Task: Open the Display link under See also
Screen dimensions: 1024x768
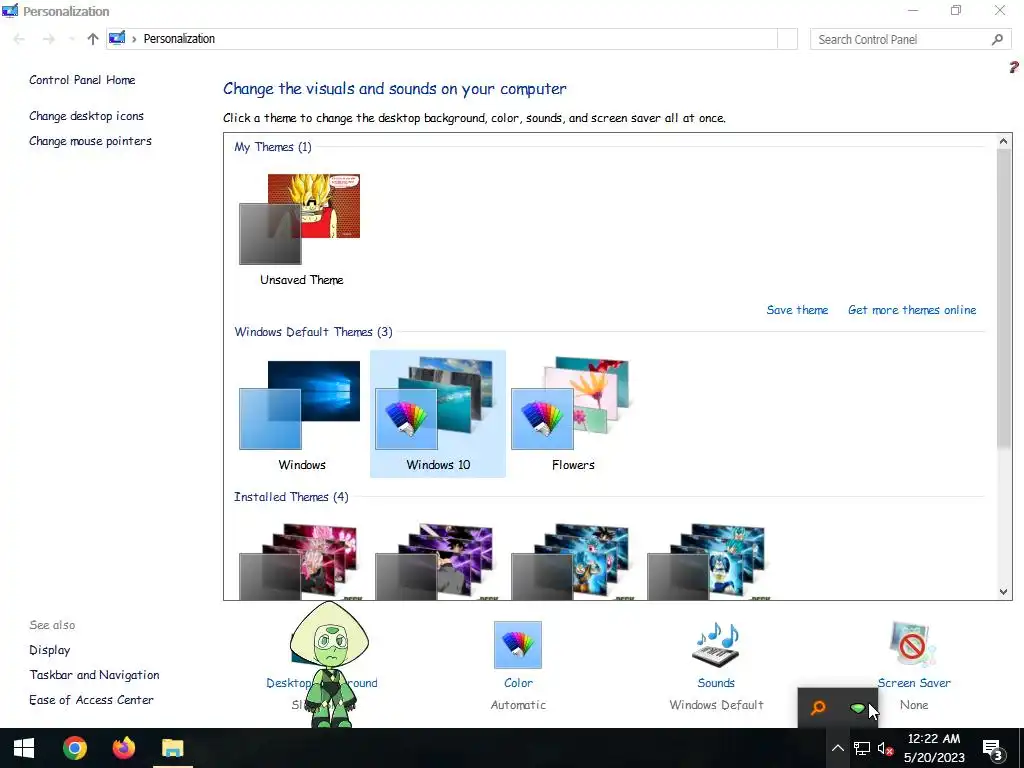Action: (x=50, y=650)
